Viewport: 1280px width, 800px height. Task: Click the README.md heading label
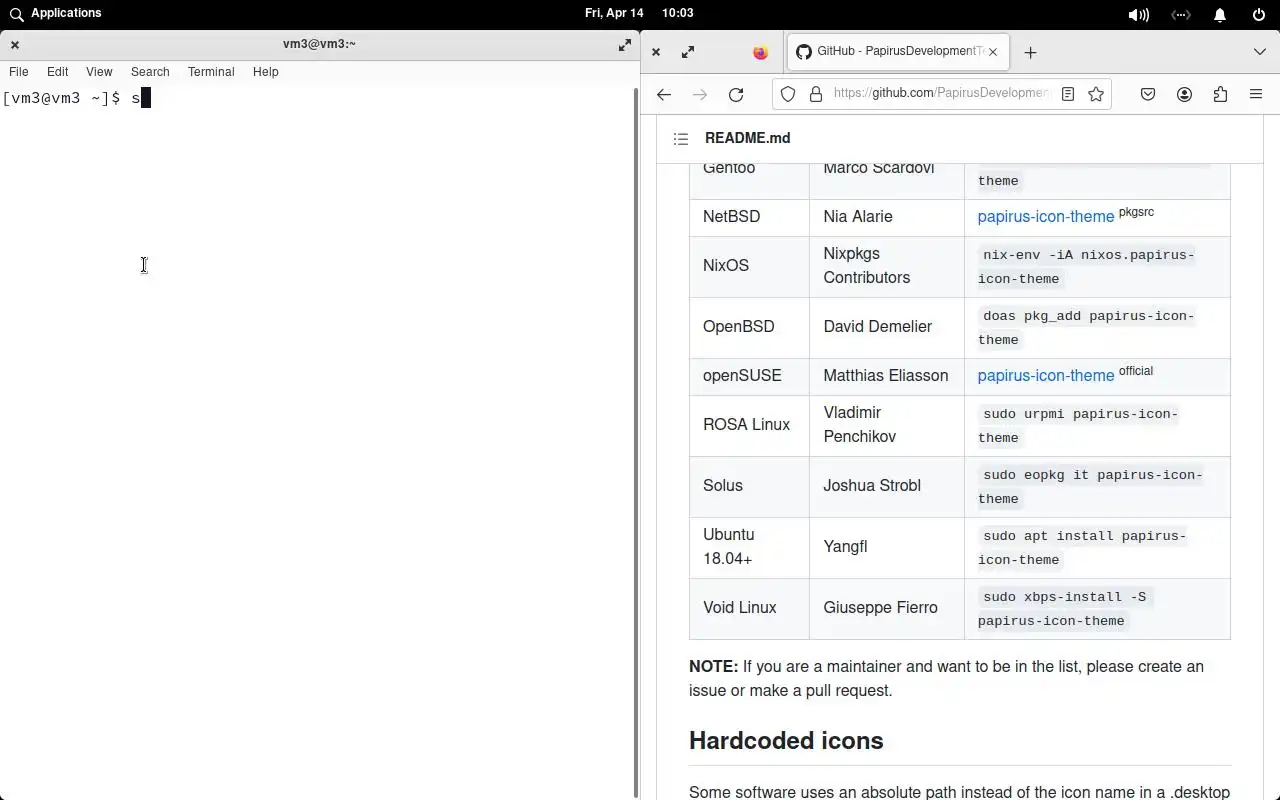pyautogui.click(x=748, y=138)
